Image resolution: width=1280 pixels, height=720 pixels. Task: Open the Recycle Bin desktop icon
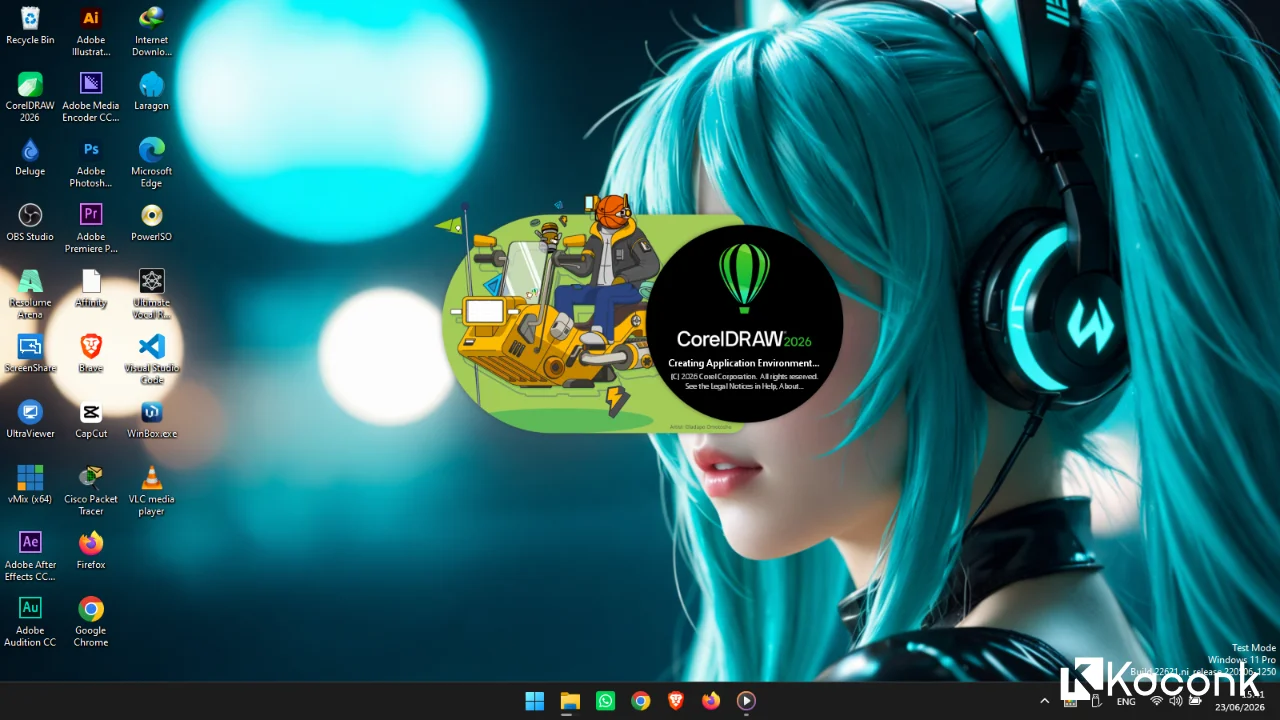[30, 27]
